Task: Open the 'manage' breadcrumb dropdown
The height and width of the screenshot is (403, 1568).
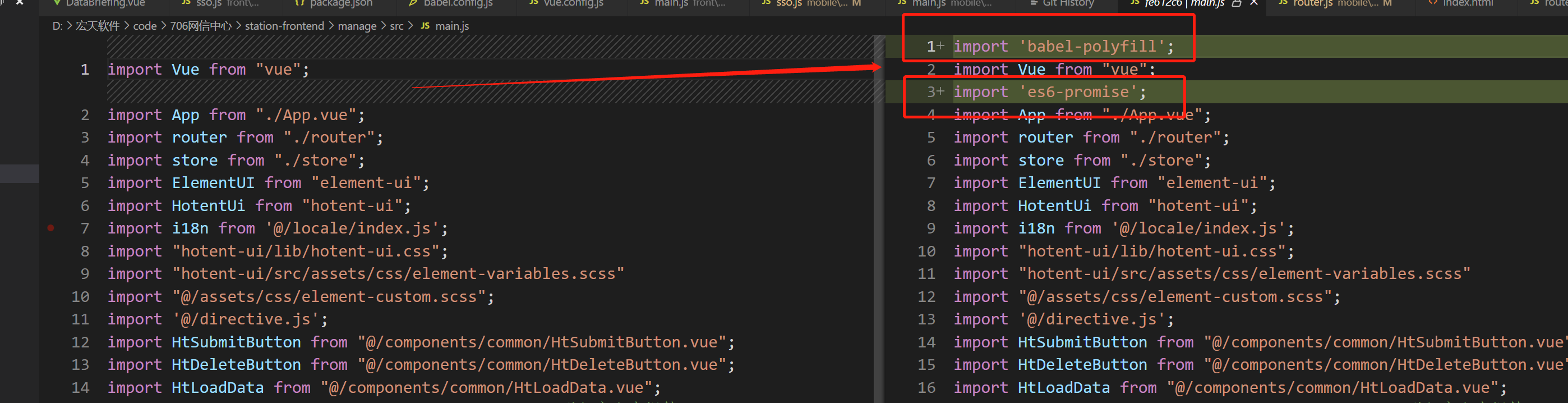Action: point(357,26)
